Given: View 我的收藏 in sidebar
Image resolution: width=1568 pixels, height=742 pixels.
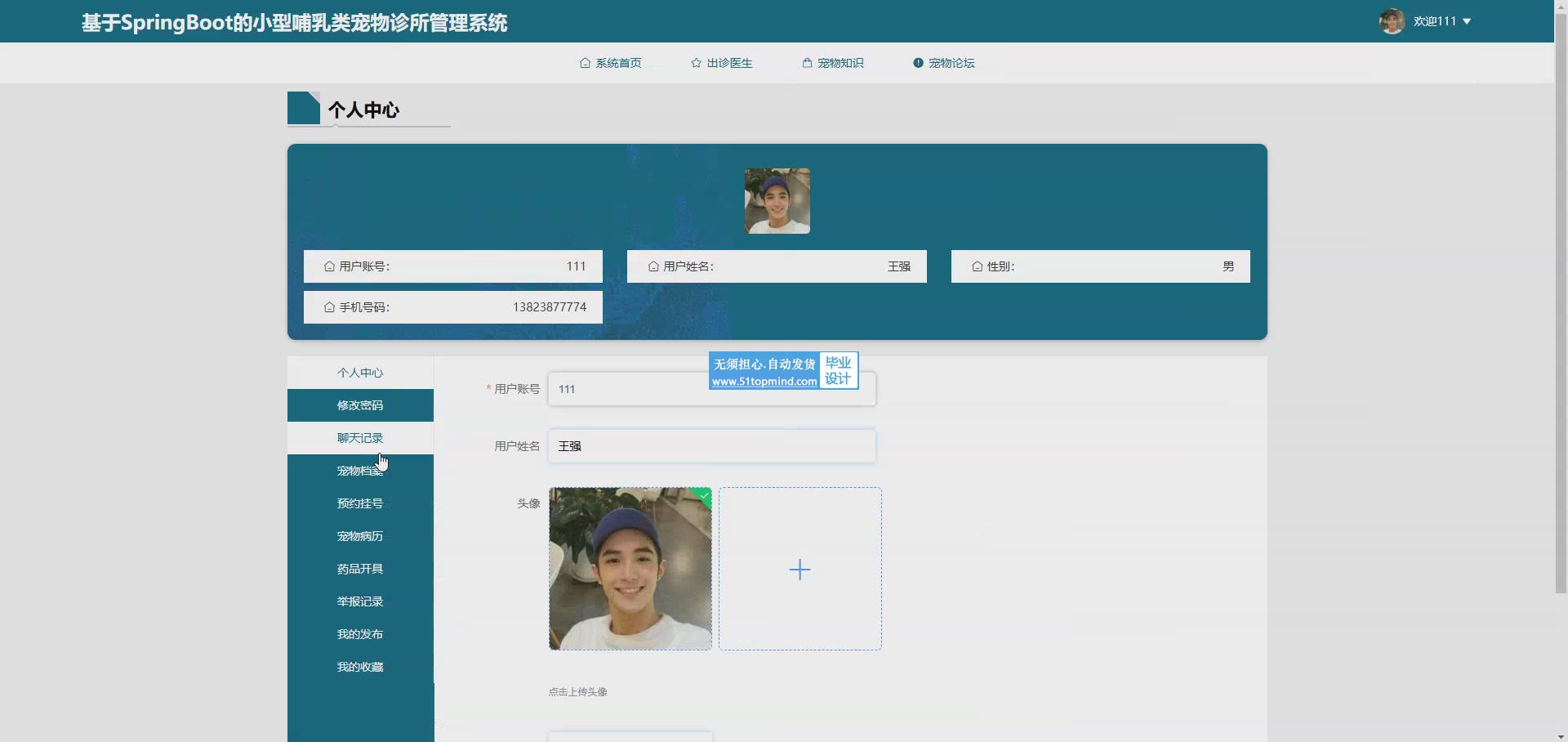Looking at the screenshot, I should (360, 667).
